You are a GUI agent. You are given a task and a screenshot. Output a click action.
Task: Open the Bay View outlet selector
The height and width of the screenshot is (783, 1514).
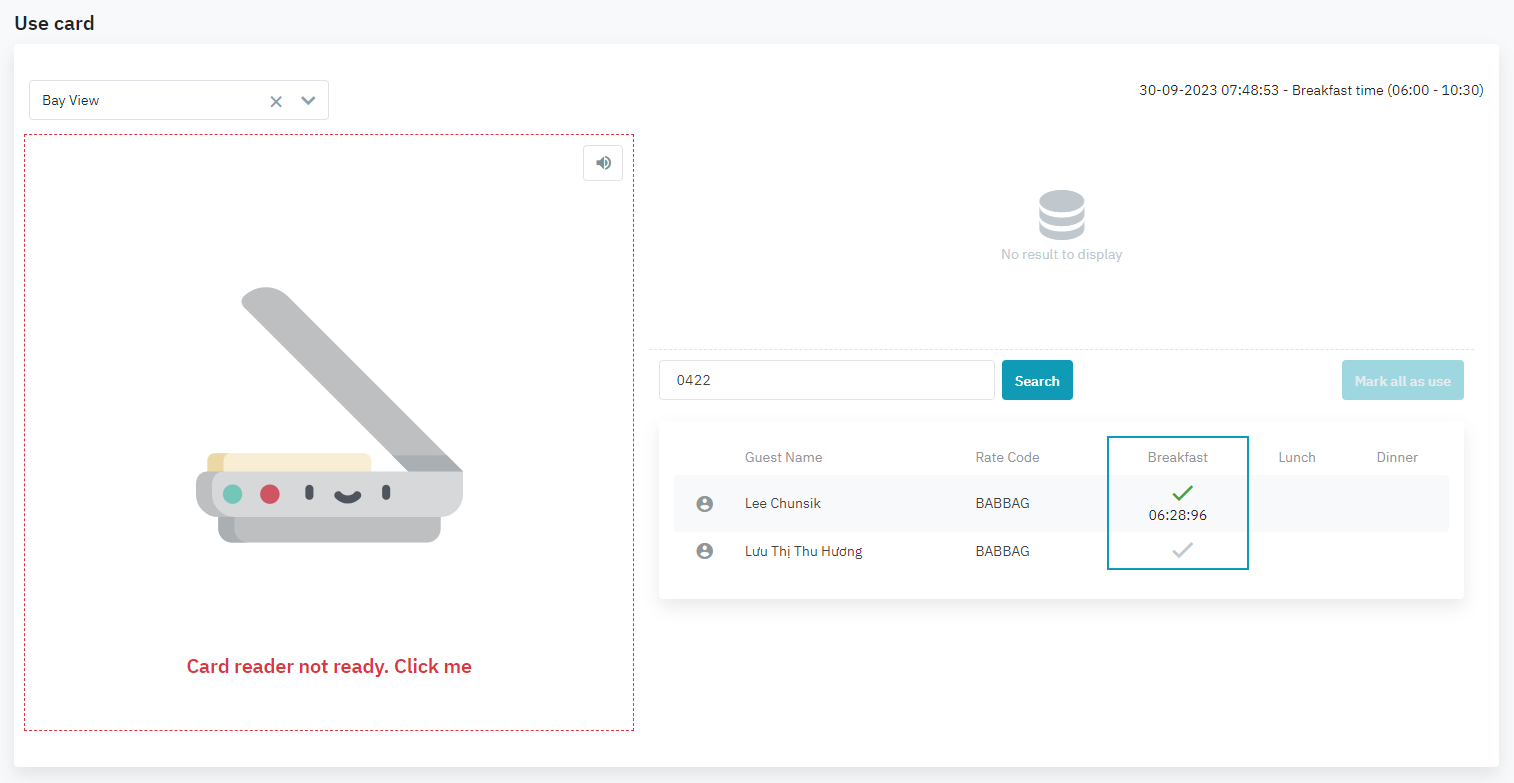pyautogui.click(x=150, y=101)
